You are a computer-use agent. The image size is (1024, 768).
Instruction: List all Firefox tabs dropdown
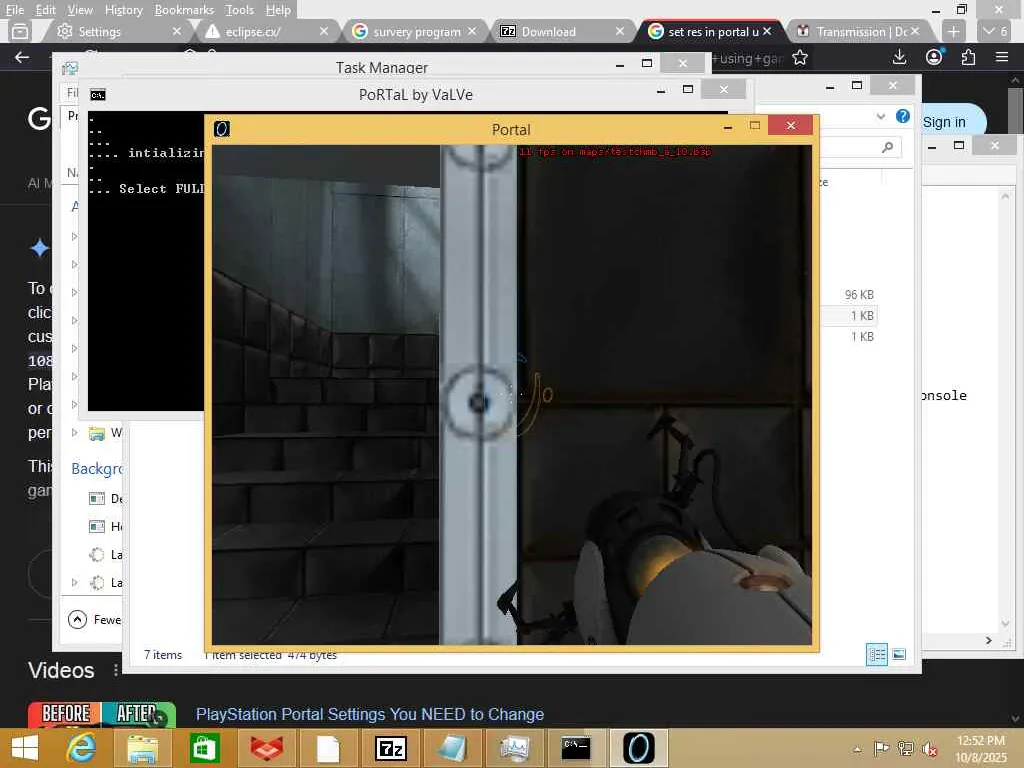[x=996, y=31]
